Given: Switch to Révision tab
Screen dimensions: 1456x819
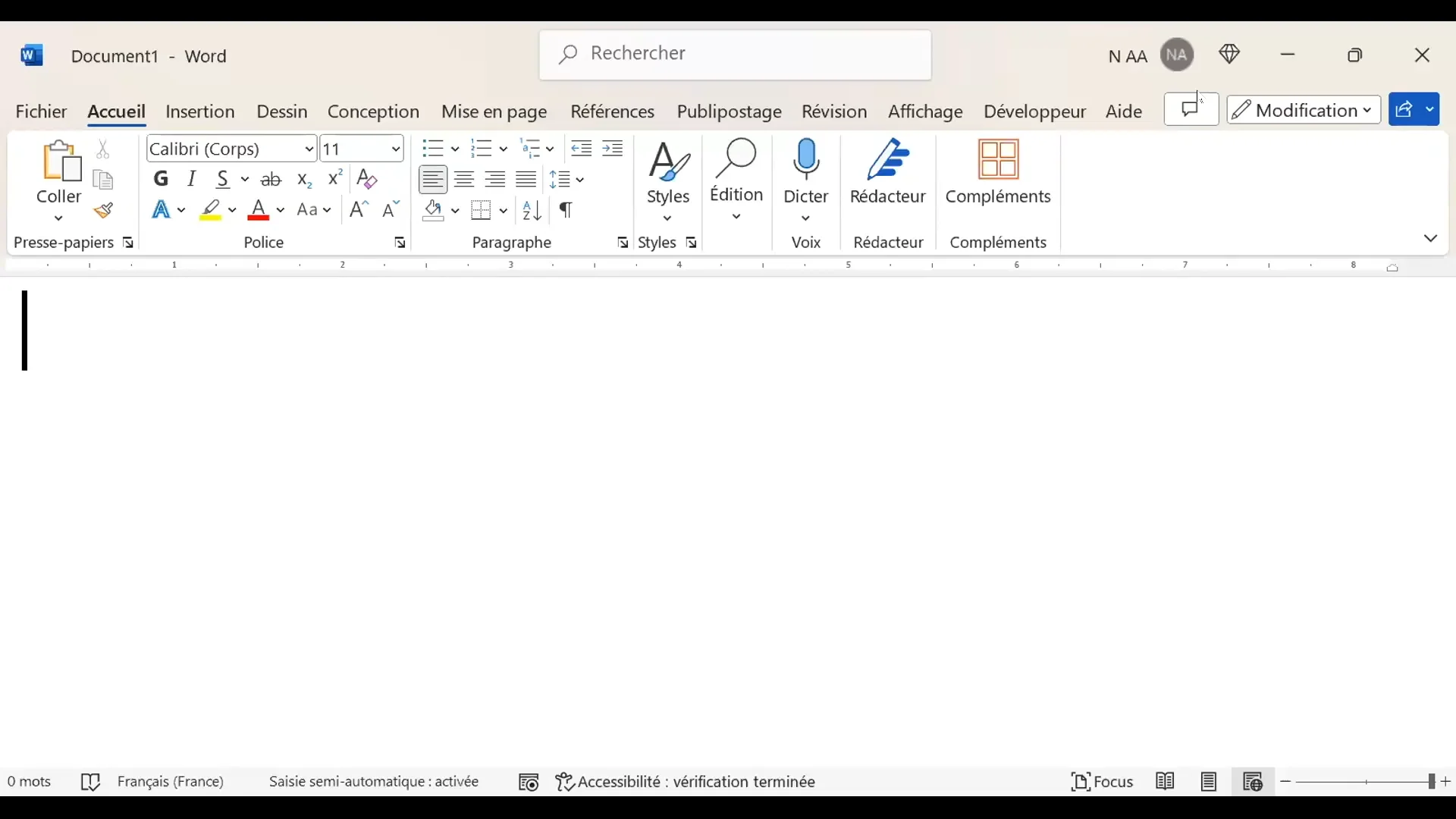Looking at the screenshot, I should (x=836, y=112).
